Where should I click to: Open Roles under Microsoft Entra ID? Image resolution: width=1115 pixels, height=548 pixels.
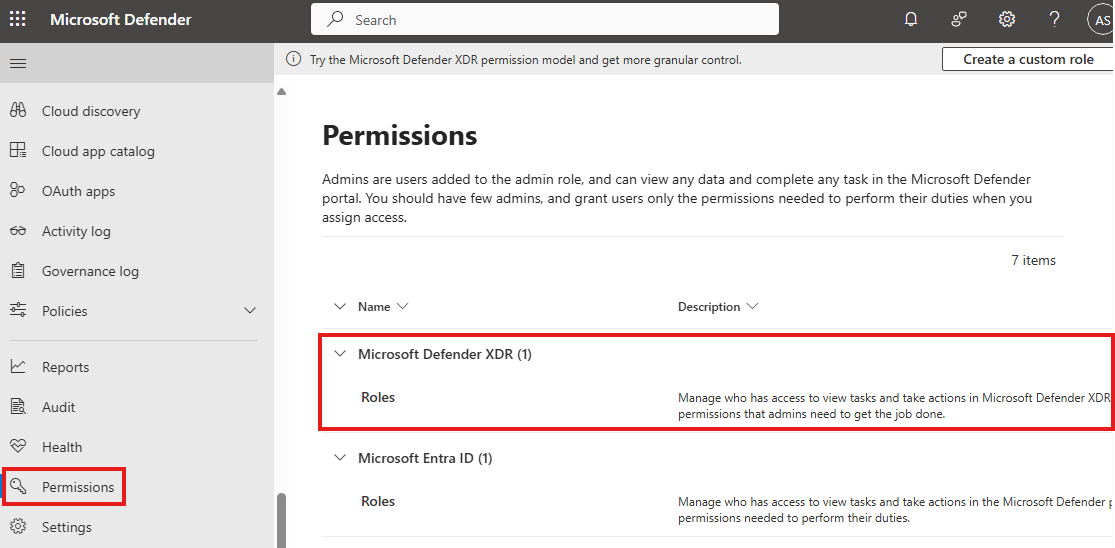tap(378, 501)
